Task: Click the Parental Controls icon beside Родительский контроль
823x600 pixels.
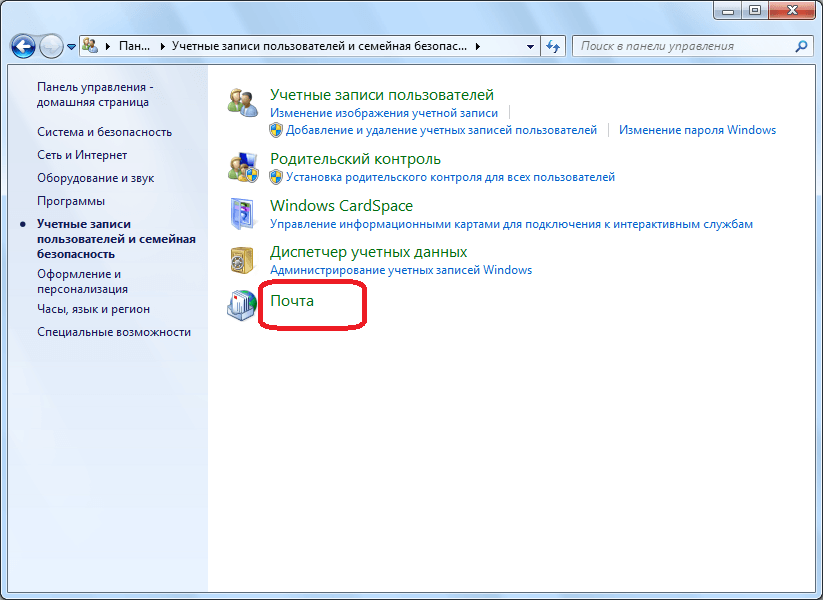Action: point(242,167)
